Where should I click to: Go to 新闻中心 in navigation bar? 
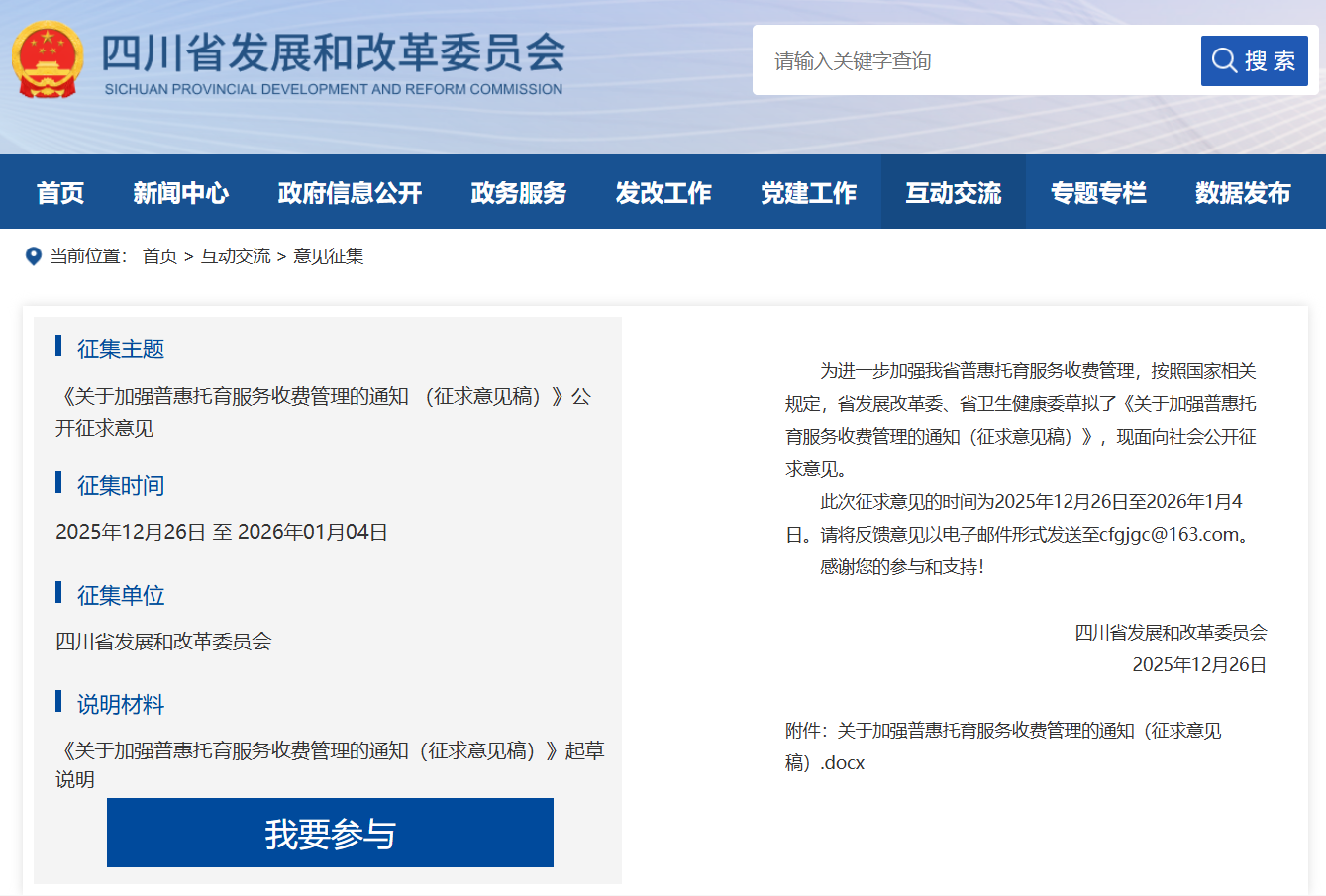click(x=180, y=193)
